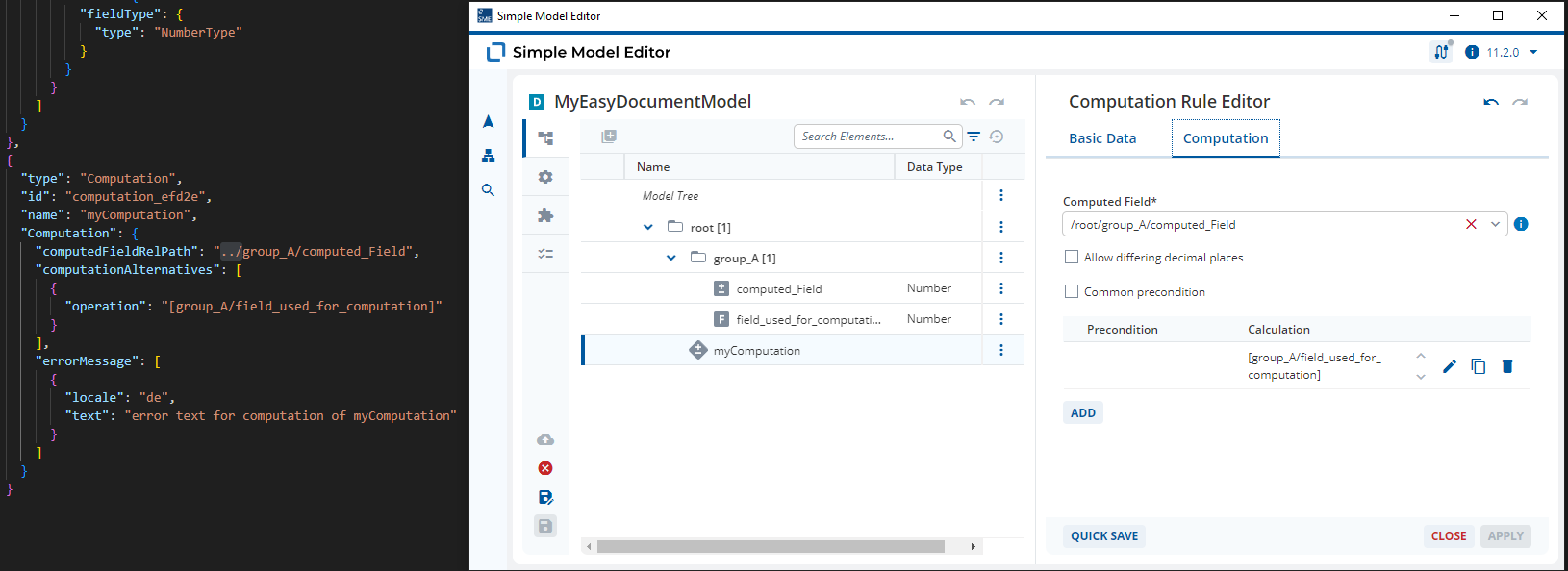The image size is (1568, 571).
Task: Click the QUICK SAVE button
Action: point(1104,536)
